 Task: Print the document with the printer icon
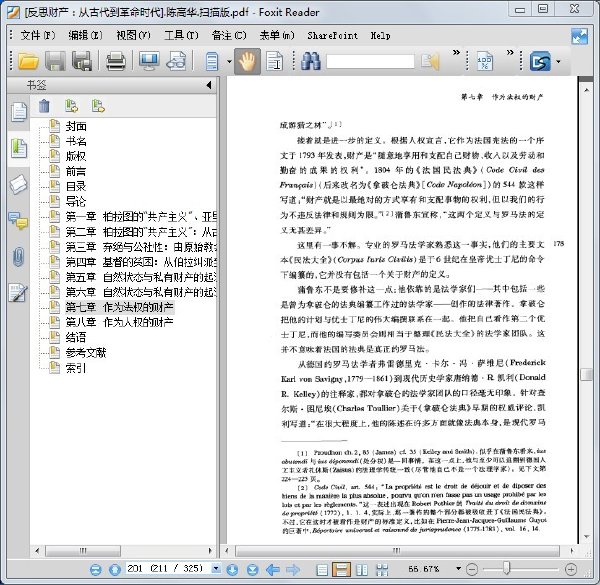(116, 61)
